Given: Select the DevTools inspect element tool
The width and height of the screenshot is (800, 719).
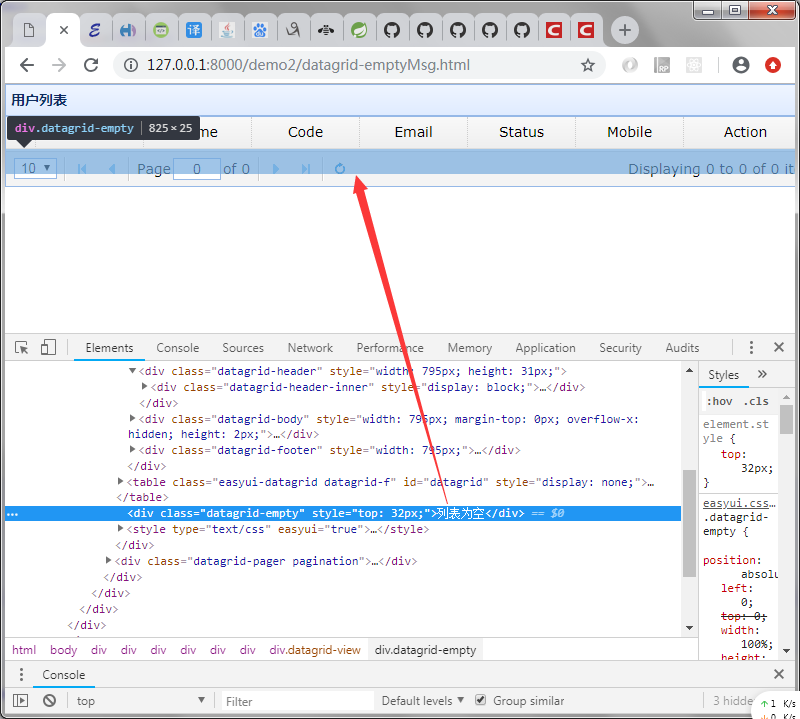Looking at the screenshot, I should (21, 348).
